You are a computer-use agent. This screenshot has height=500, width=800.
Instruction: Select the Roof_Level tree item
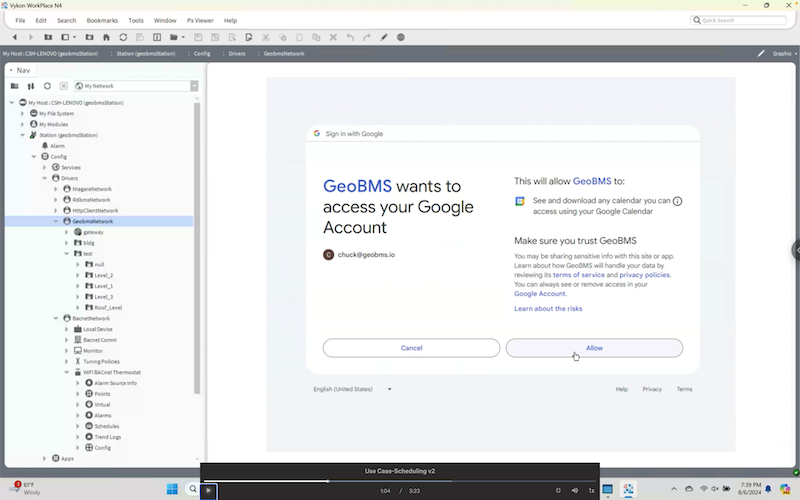tap(108, 308)
